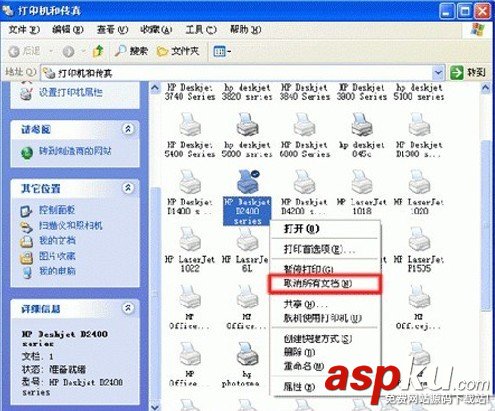The width and height of the screenshot is (495, 411).
Task: Select HP LaserJet 1018 printer icon
Action: (x=362, y=182)
